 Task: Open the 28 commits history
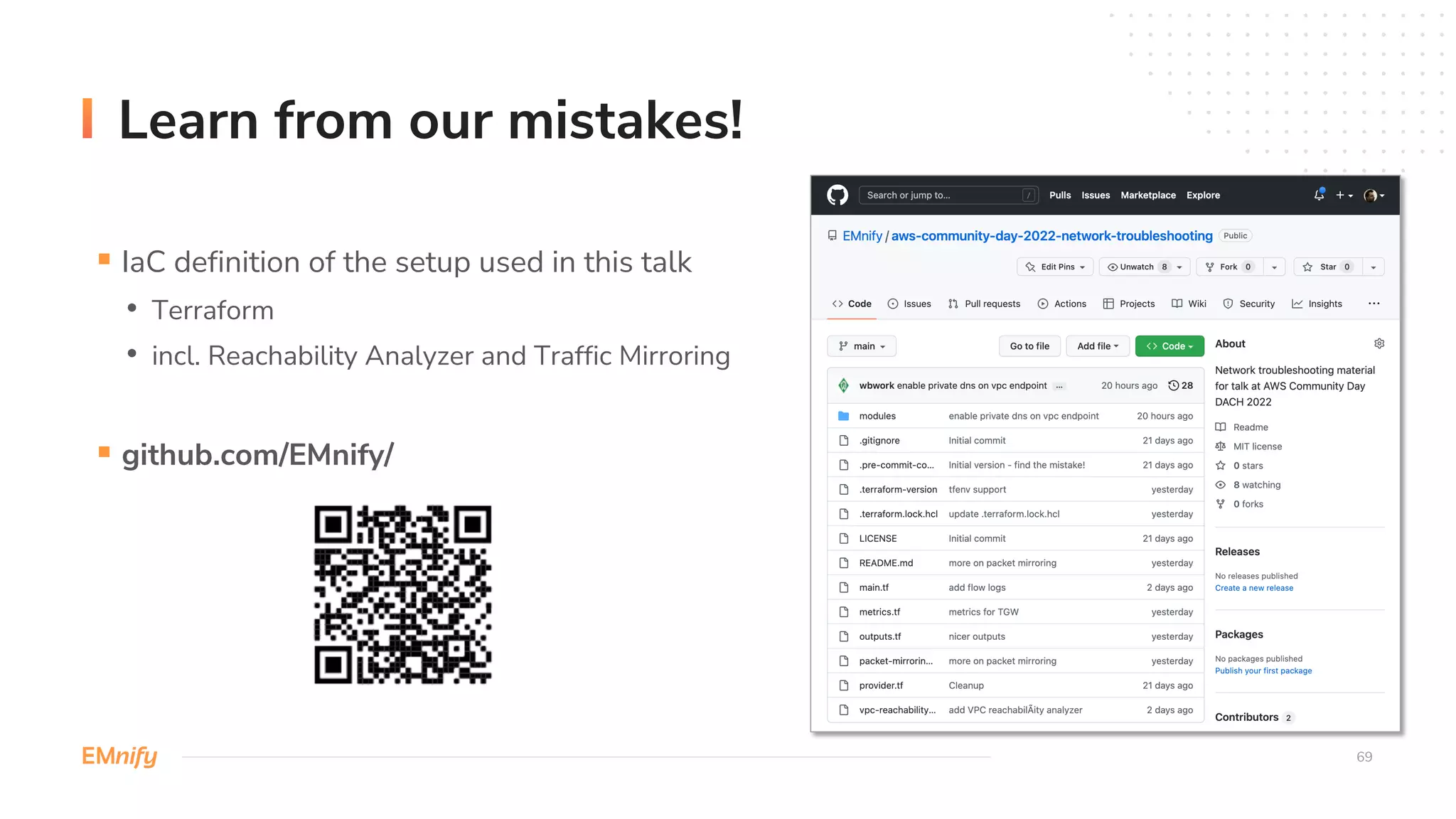pos(1181,385)
